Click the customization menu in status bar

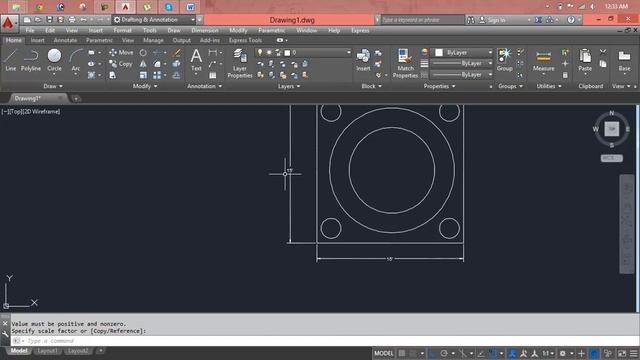click(633, 353)
